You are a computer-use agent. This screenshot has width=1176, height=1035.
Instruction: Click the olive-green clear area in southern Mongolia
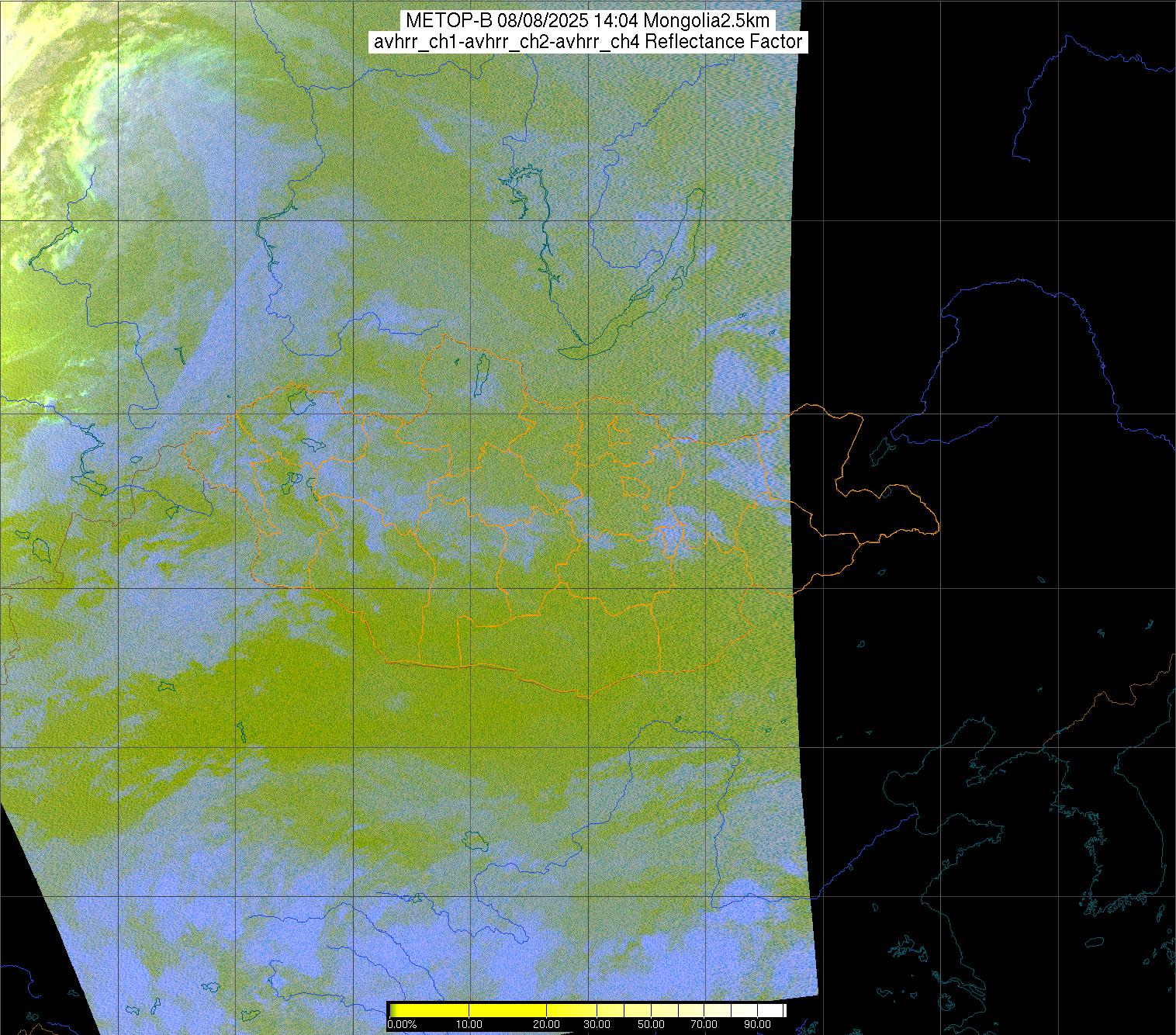[543, 644]
